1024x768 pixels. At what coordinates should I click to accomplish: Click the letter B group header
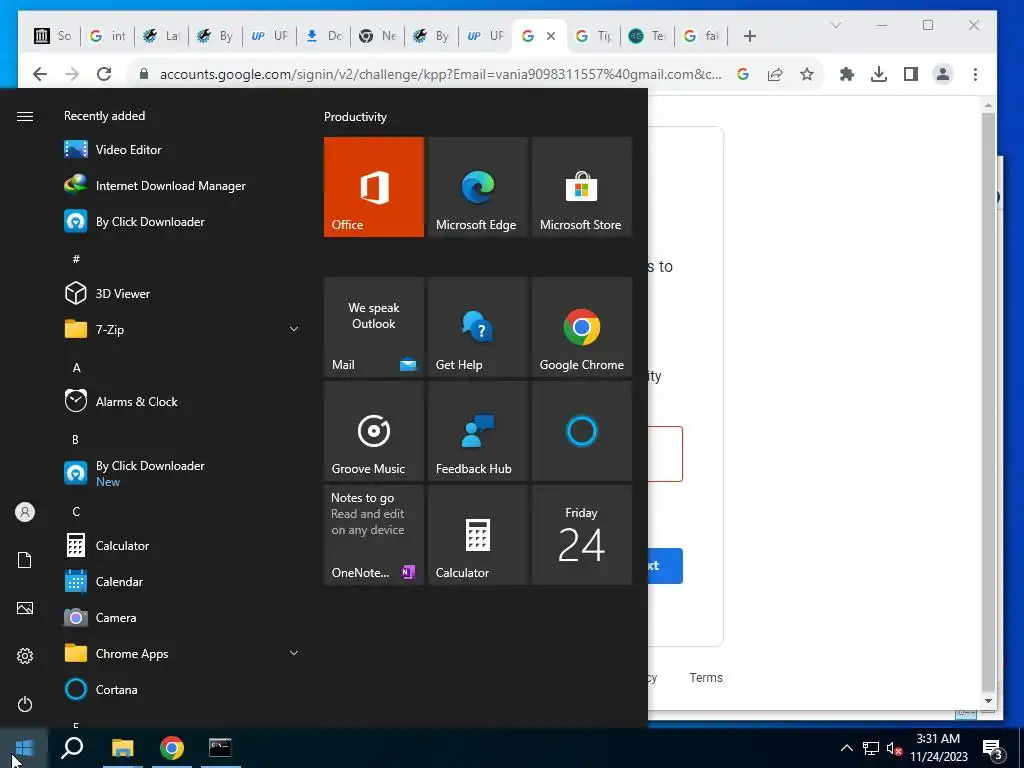click(76, 440)
